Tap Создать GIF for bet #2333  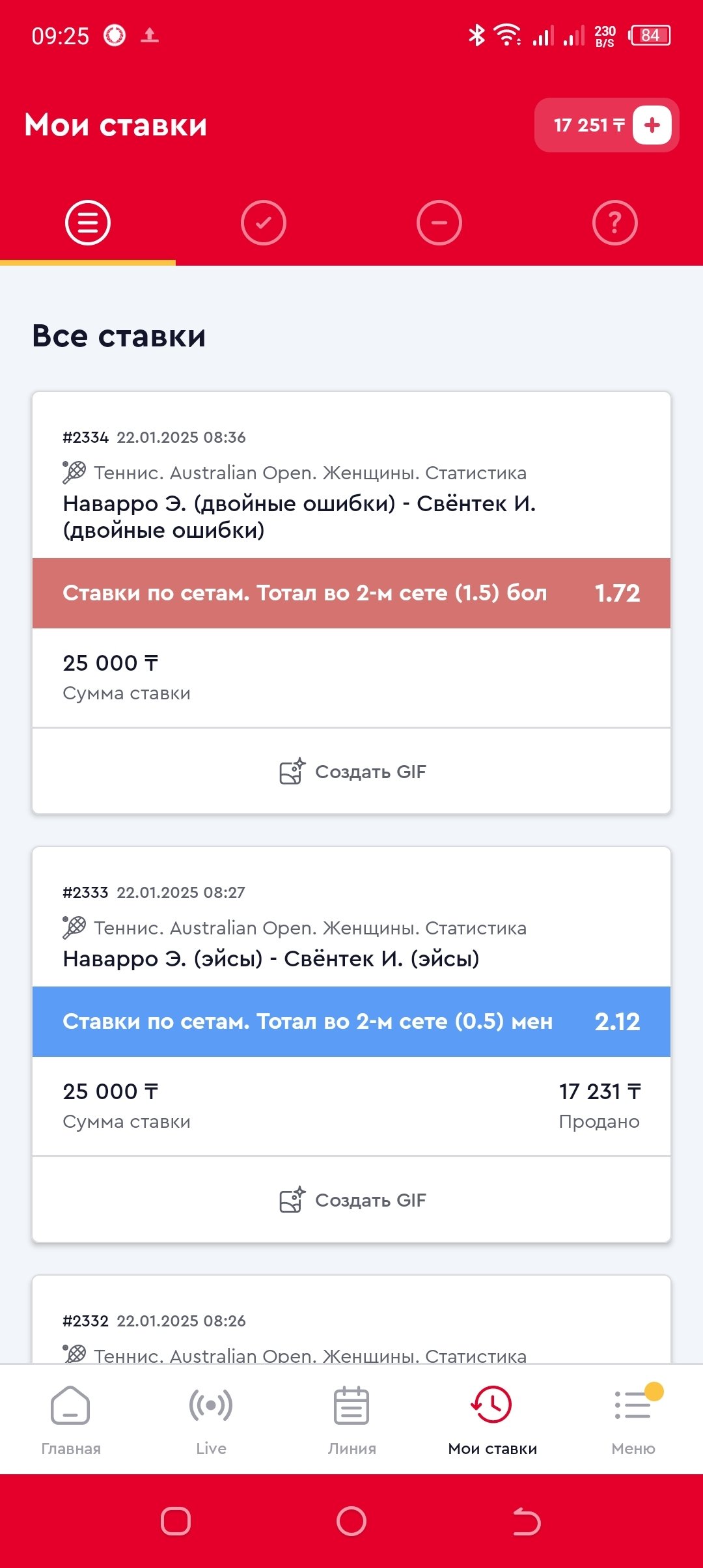coord(352,1200)
